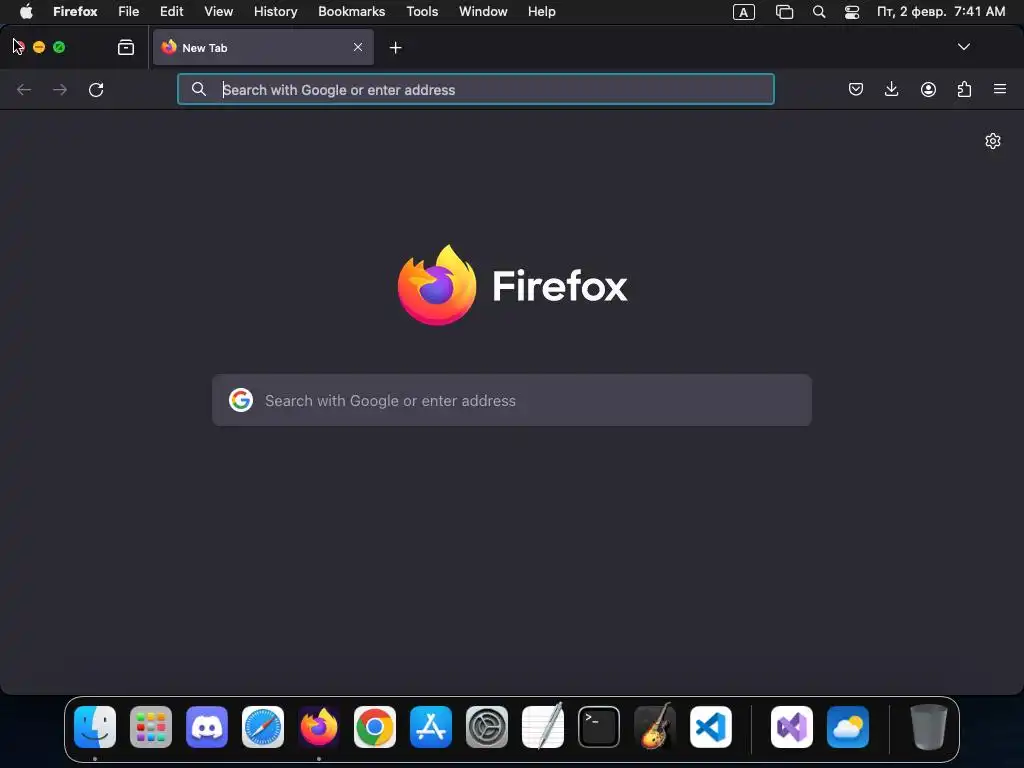Switch keyboard input source in menu bar

click(x=744, y=12)
